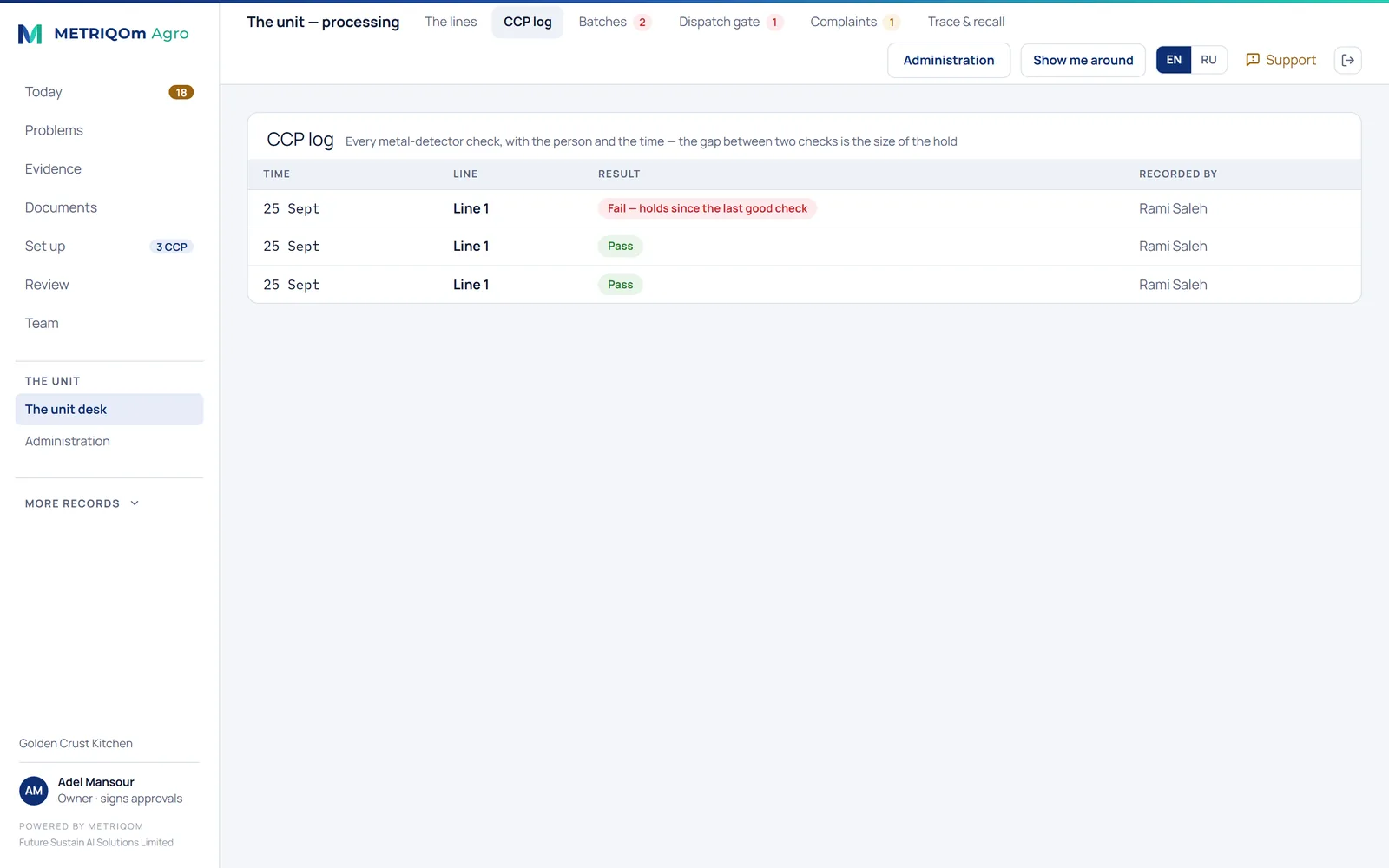
Task: Click Rami Saleh in the Fail row
Action: tap(1173, 208)
